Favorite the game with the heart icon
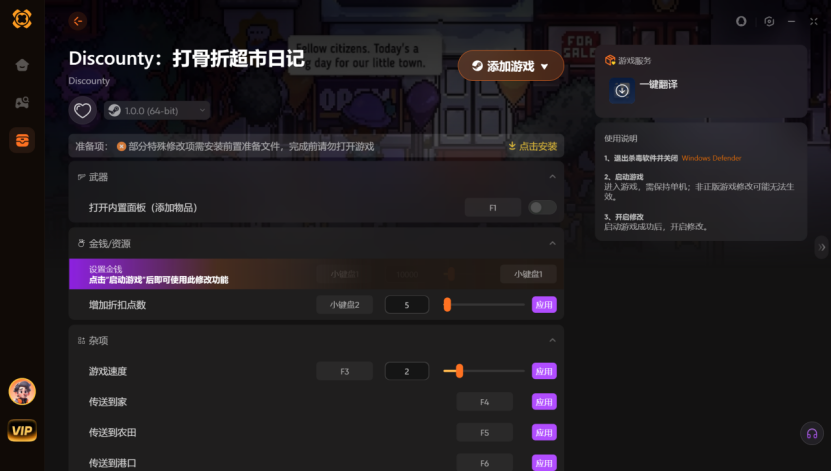Screen dimensions: 831x471 (x=82, y=111)
